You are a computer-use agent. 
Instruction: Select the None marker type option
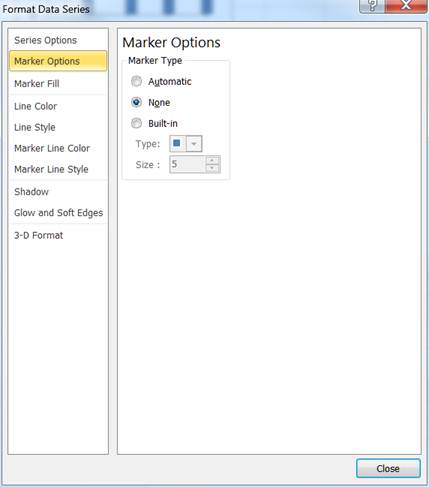pyautogui.click(x=136, y=102)
